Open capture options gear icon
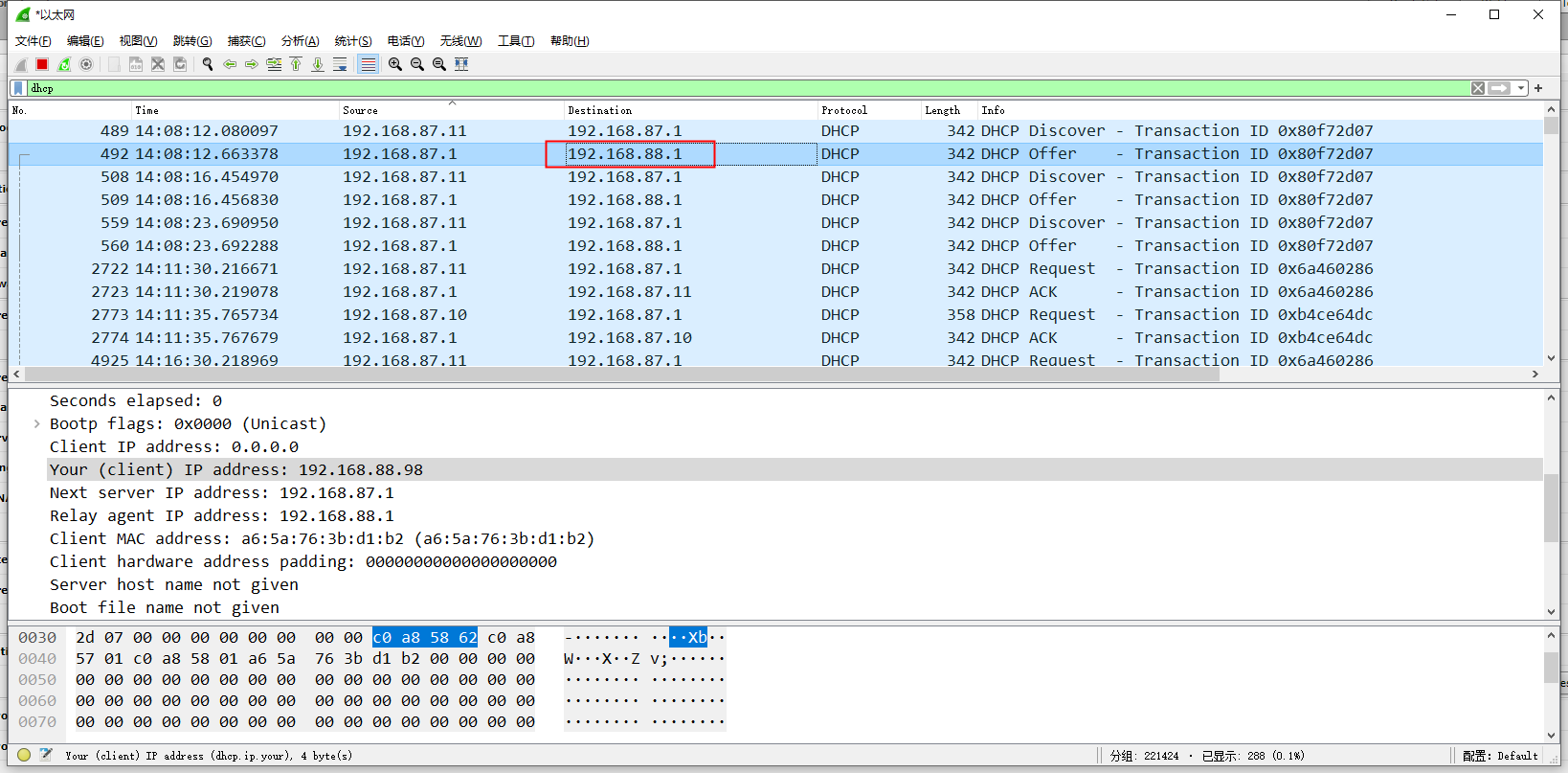This screenshot has height=773, width=1568. tap(86, 64)
